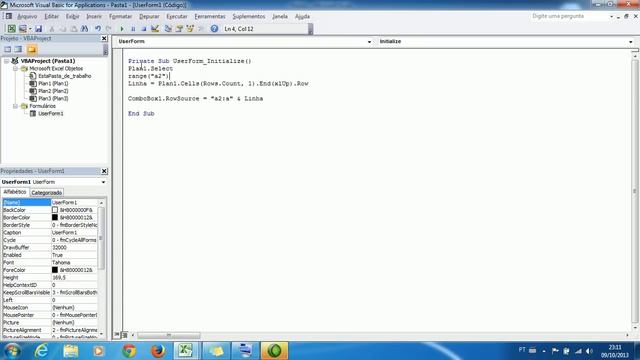The width and height of the screenshot is (640, 360).
Task: Undo the last edit
Action: (x=98, y=29)
